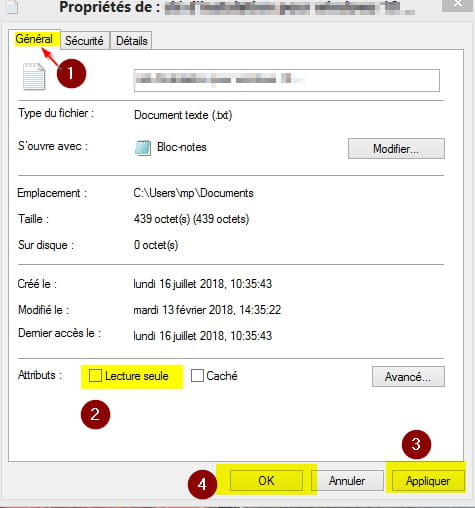The width and height of the screenshot is (475, 508).
Task: Open the Avancé... attributes dialog
Action: pyautogui.click(x=408, y=377)
